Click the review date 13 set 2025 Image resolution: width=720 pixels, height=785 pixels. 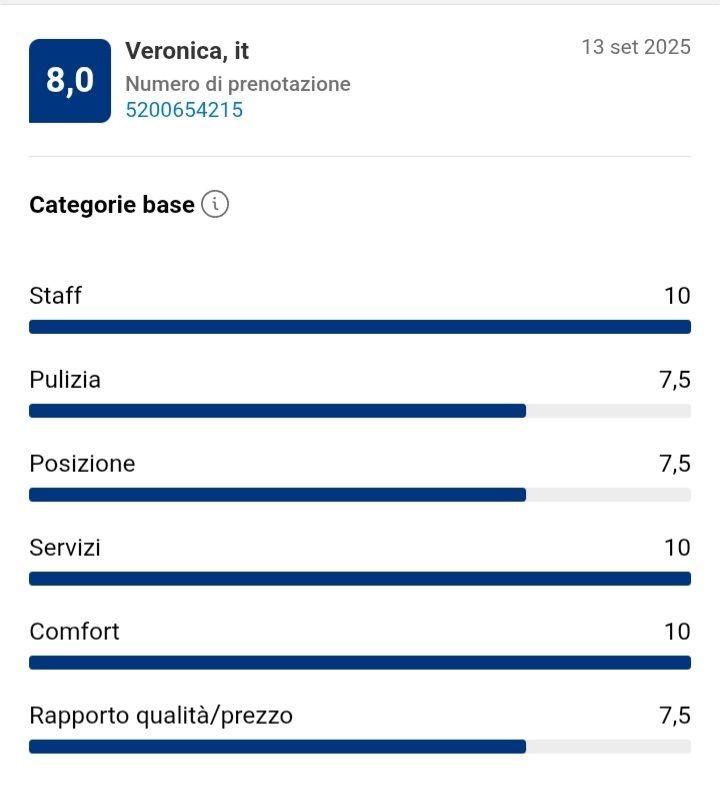636,47
